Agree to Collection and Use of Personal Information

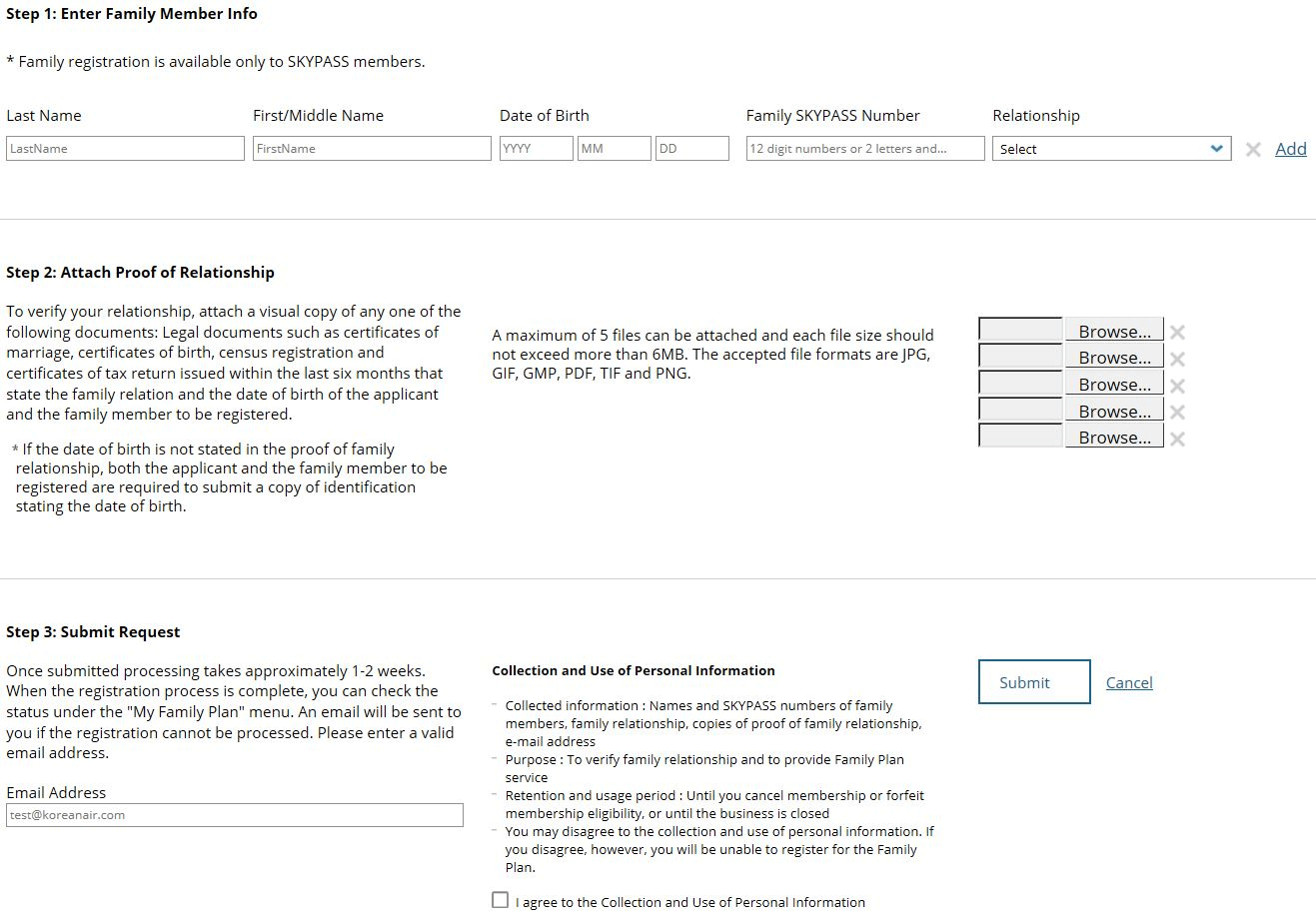pyautogui.click(x=501, y=900)
